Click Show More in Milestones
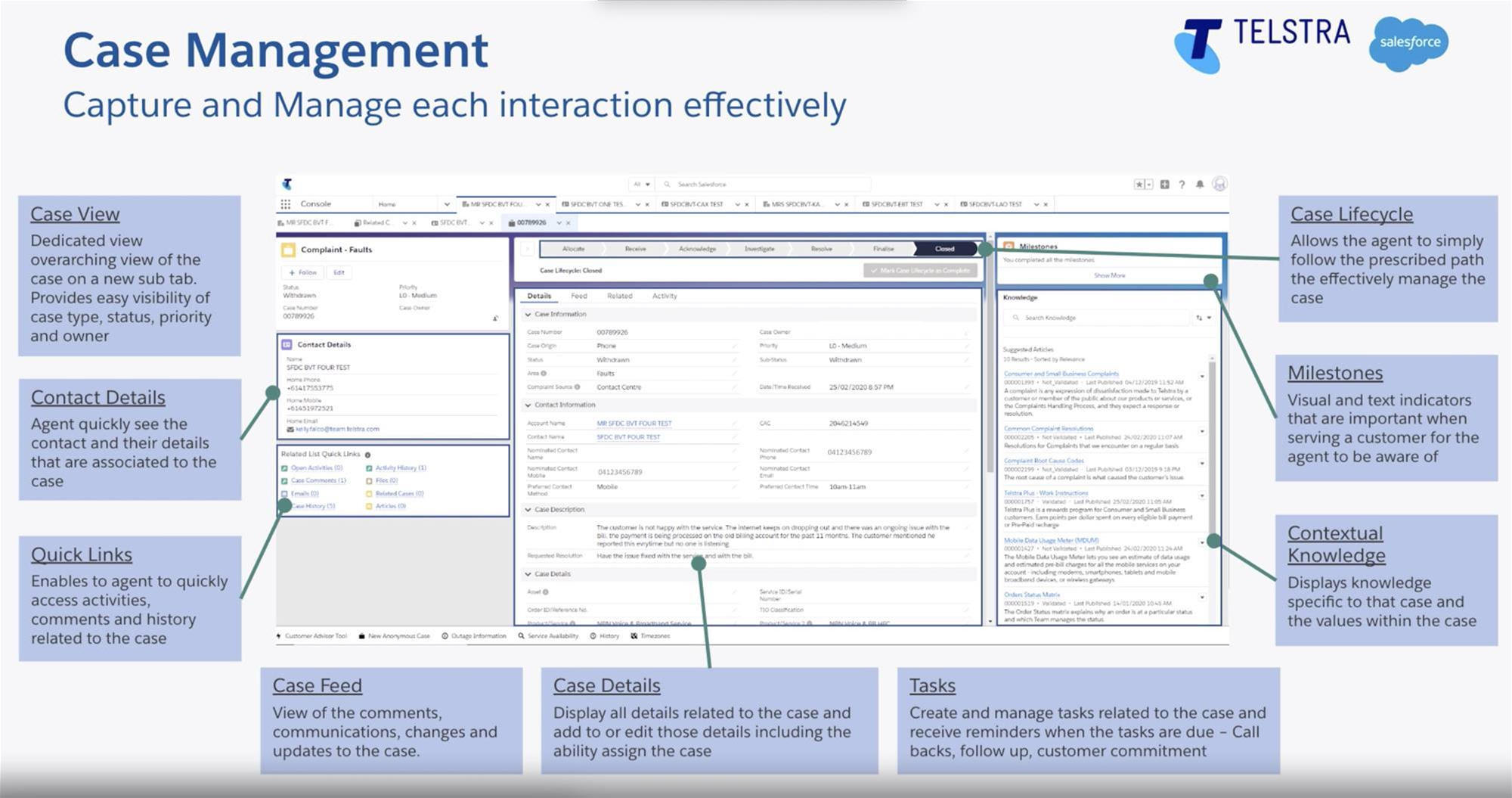This screenshot has width=1512, height=798. pos(1109,275)
